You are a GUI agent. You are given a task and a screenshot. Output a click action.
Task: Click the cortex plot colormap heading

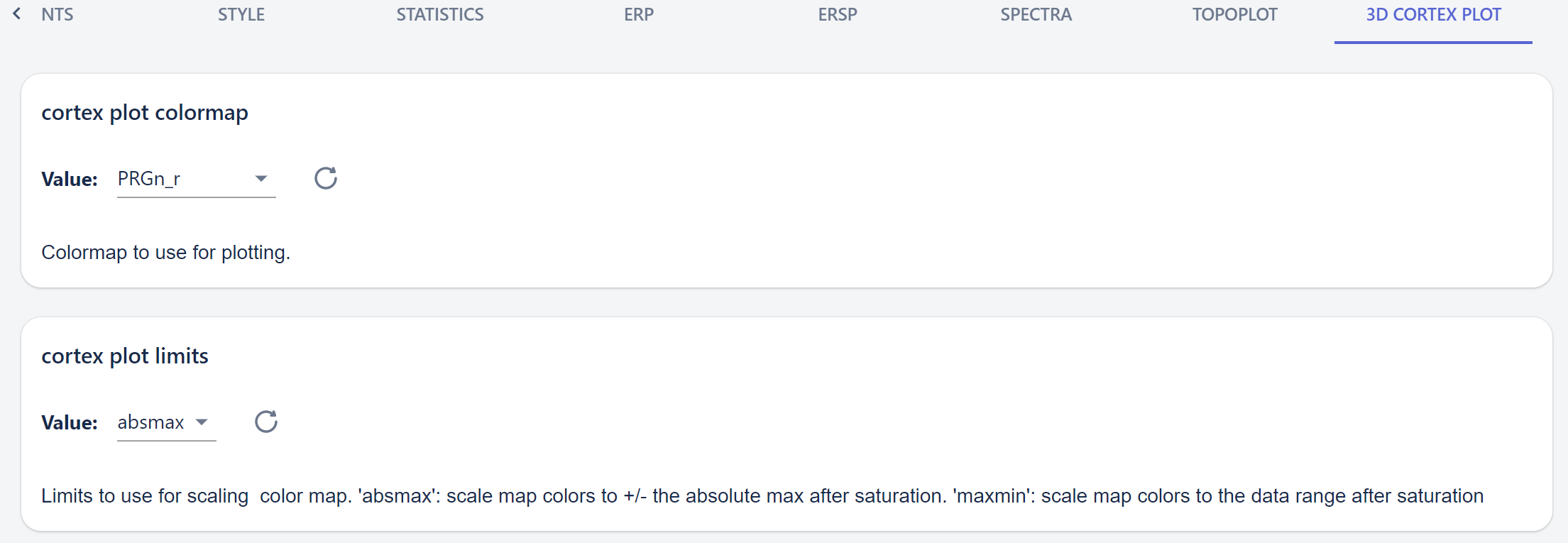click(145, 113)
